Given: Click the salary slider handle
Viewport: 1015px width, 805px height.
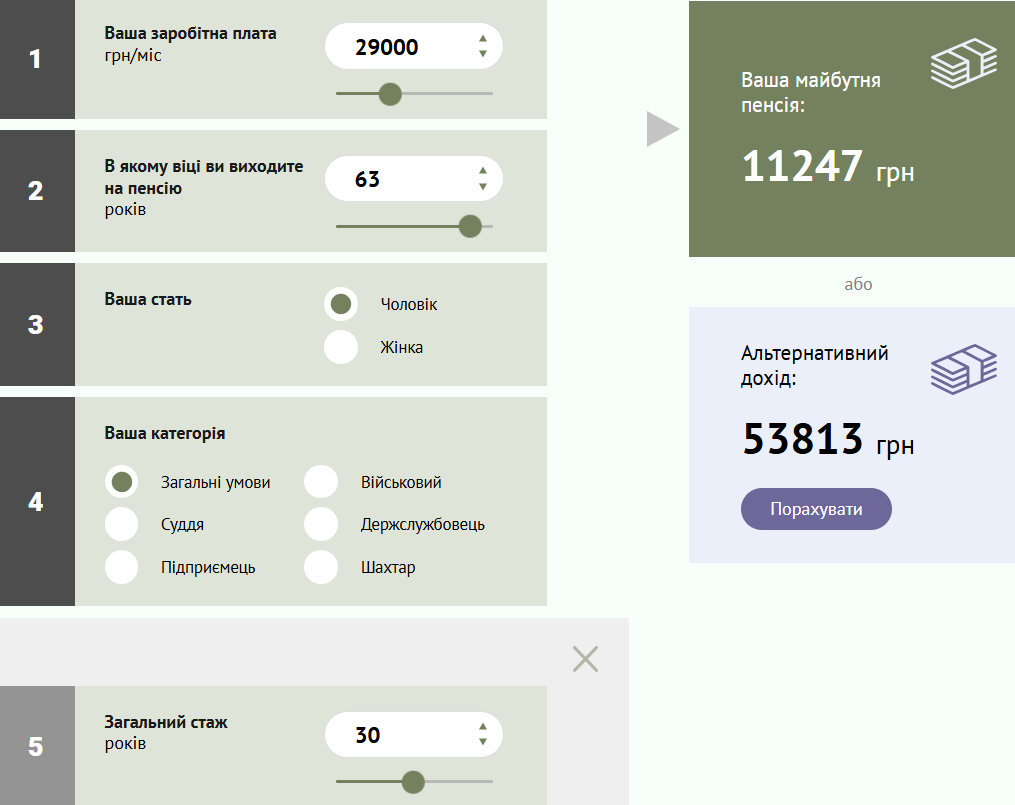Looking at the screenshot, I should (x=390, y=94).
